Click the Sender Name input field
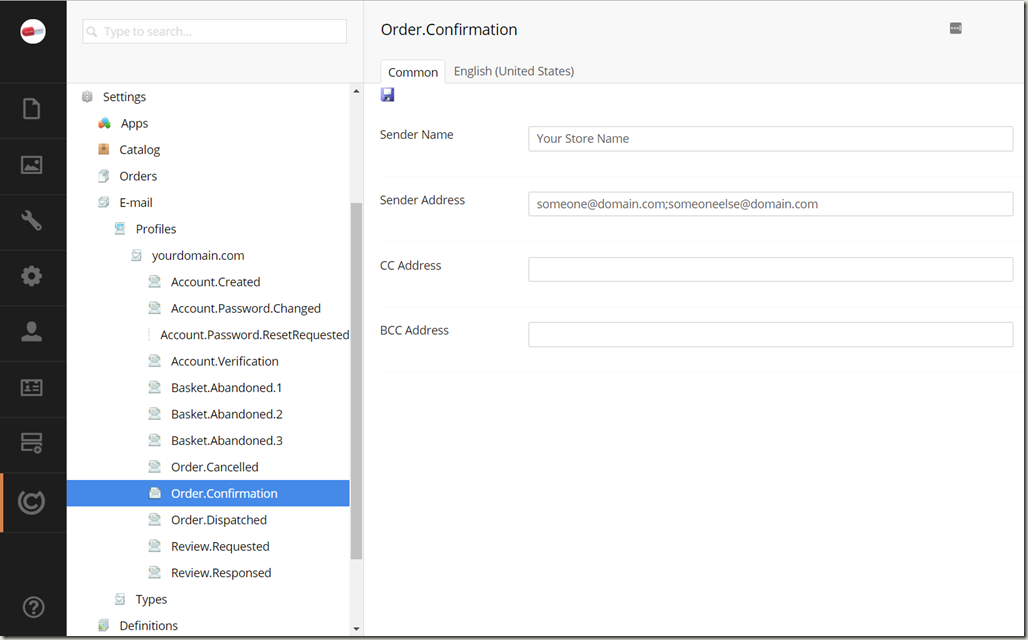 point(770,139)
